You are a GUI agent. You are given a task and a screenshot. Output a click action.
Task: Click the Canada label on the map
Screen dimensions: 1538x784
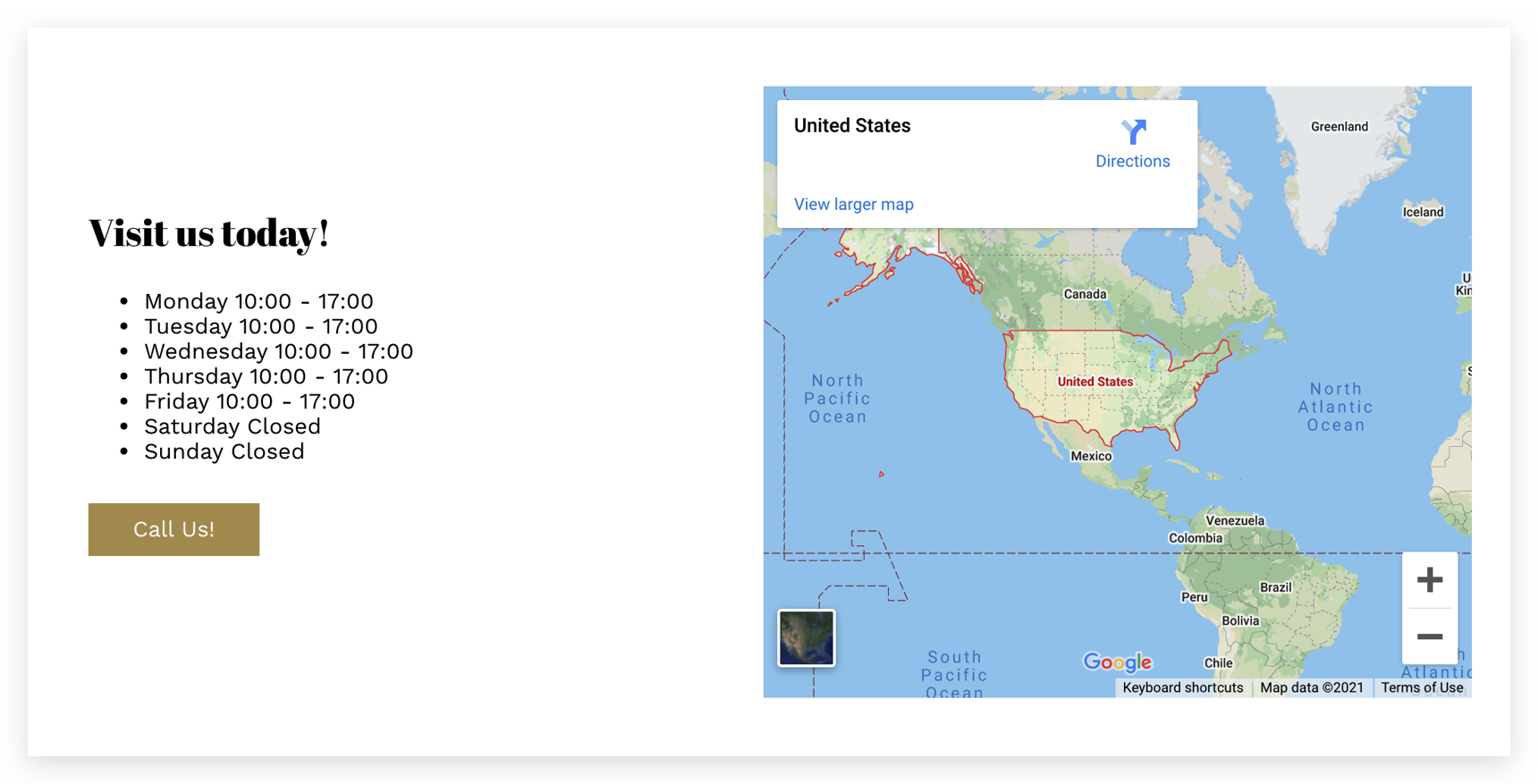pos(1085,293)
